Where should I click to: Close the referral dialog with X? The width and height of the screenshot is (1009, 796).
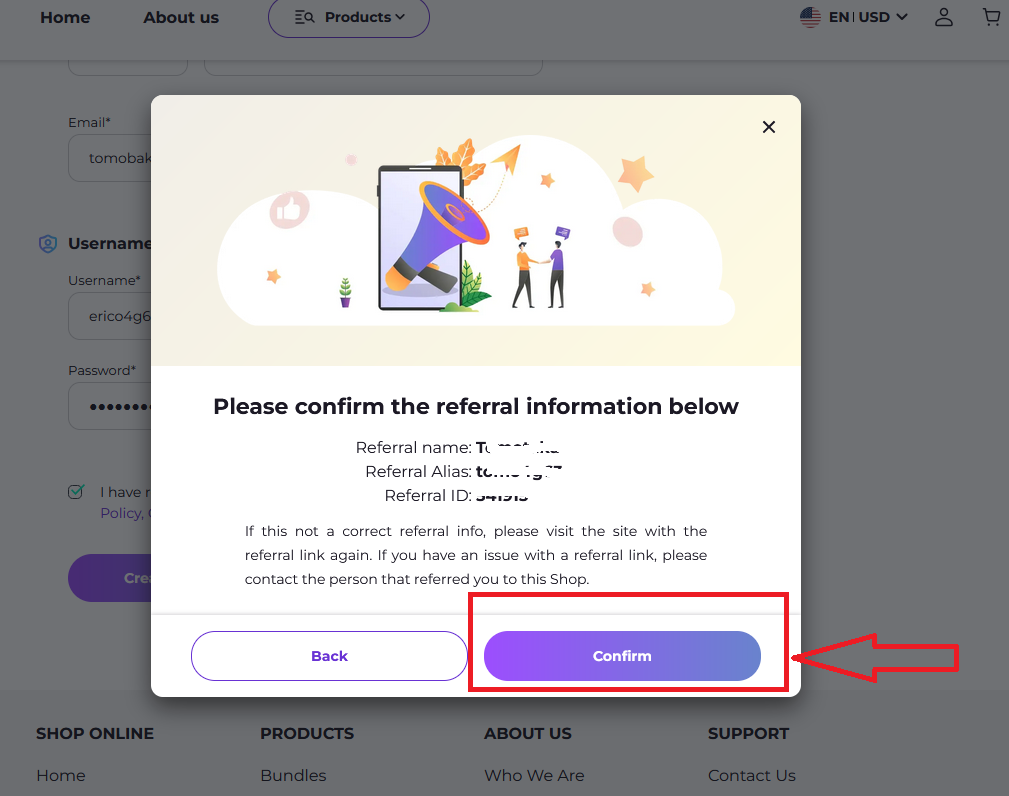coord(769,127)
